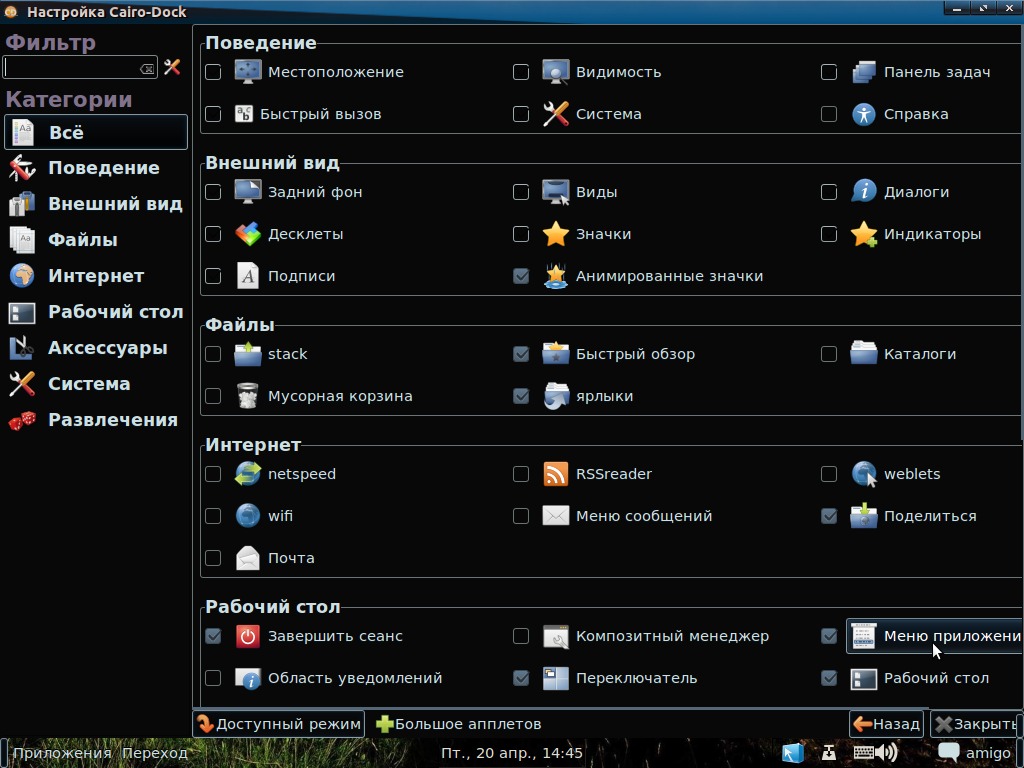Screen dimensions: 1024x768
Task: Click the Больше апплетов button
Action: click(458, 724)
